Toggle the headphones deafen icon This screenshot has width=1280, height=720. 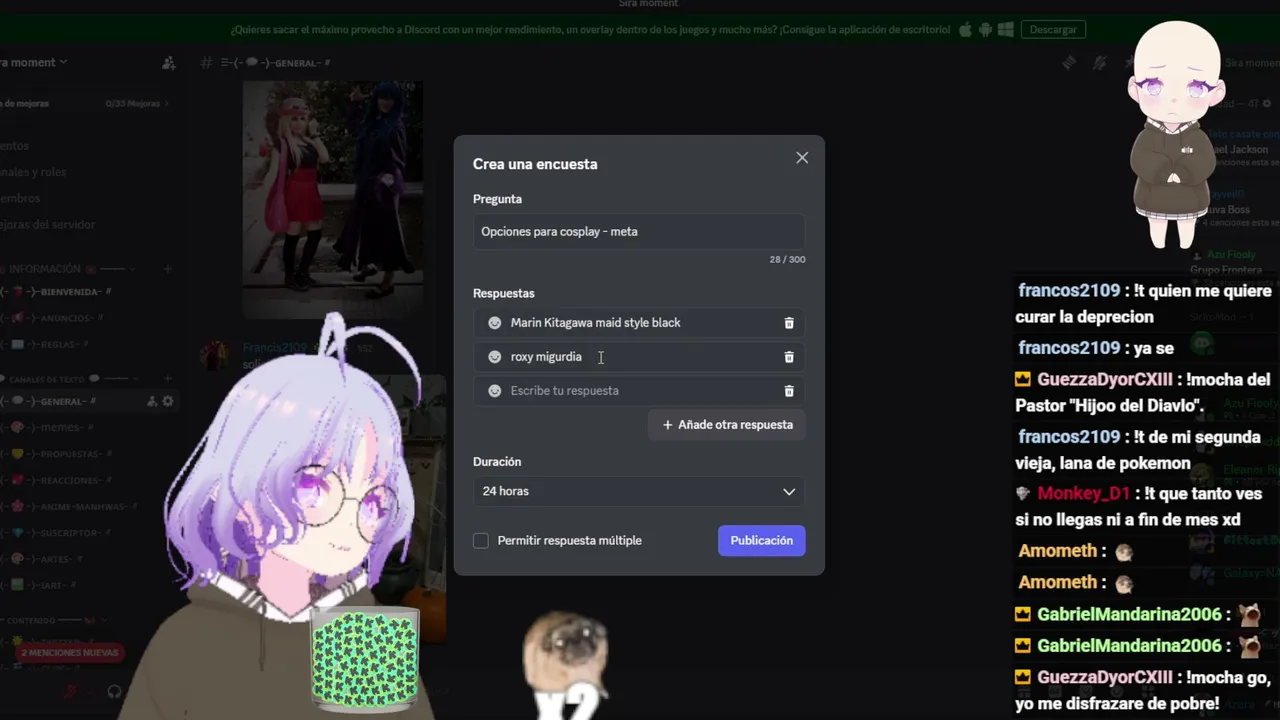click(x=114, y=691)
